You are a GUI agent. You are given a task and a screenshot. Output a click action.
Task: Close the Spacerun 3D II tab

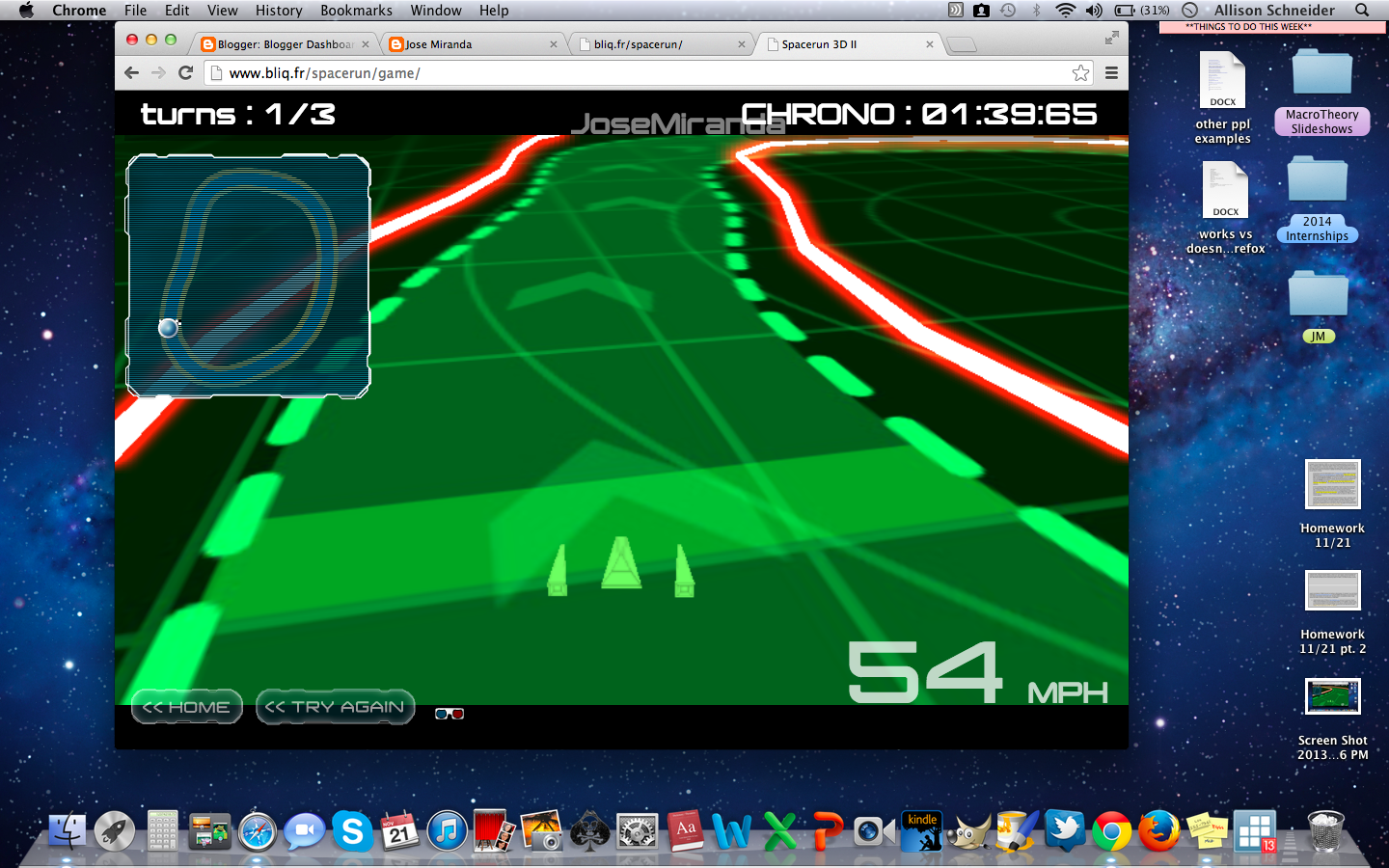pos(930,44)
